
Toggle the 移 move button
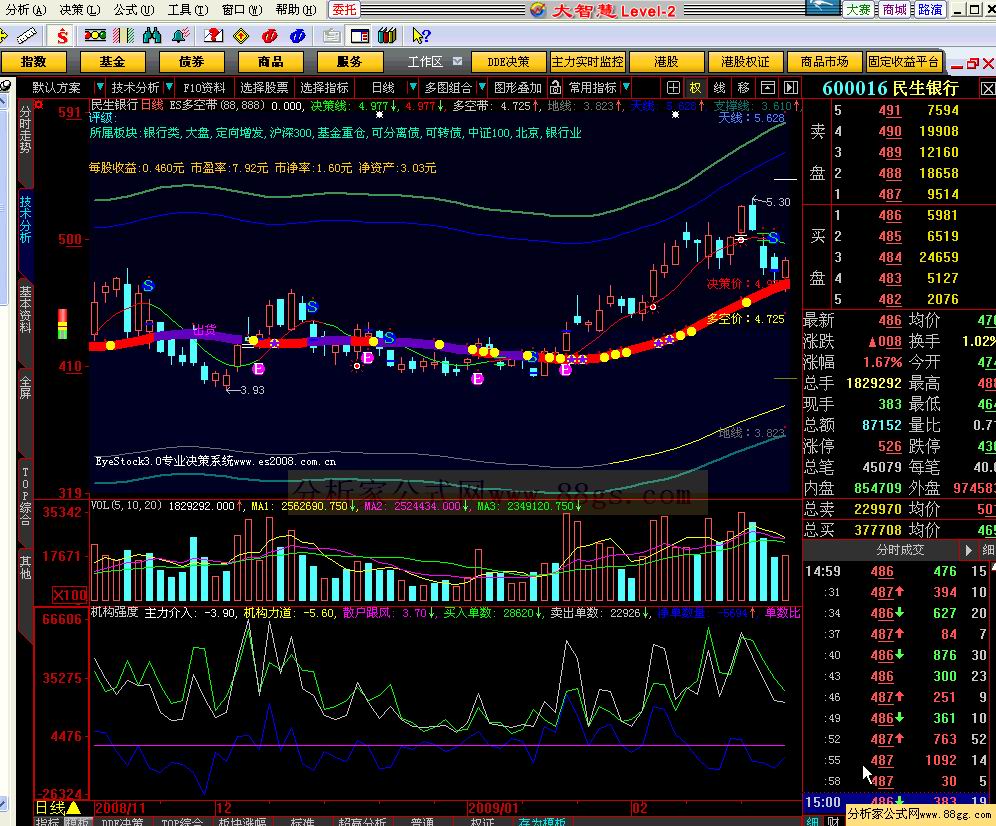tap(743, 88)
